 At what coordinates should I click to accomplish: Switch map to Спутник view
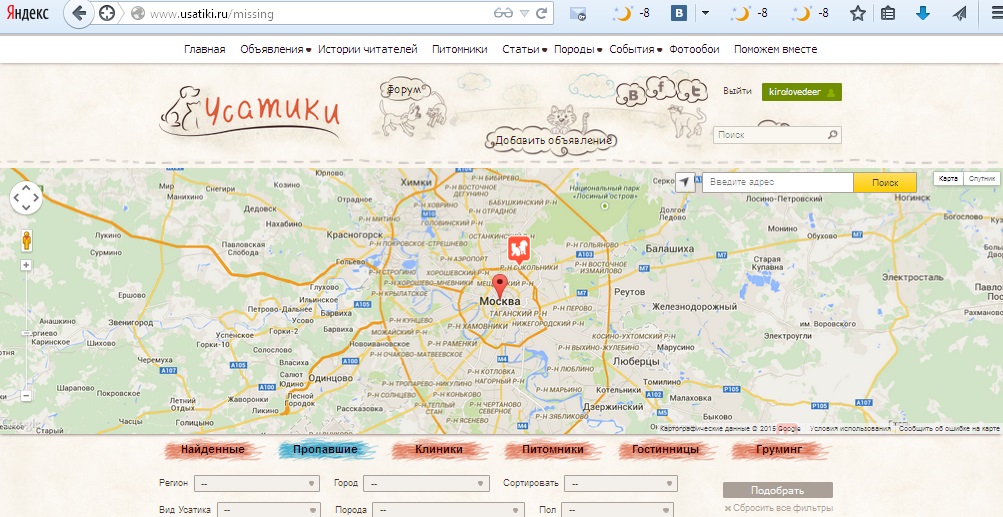coord(982,178)
